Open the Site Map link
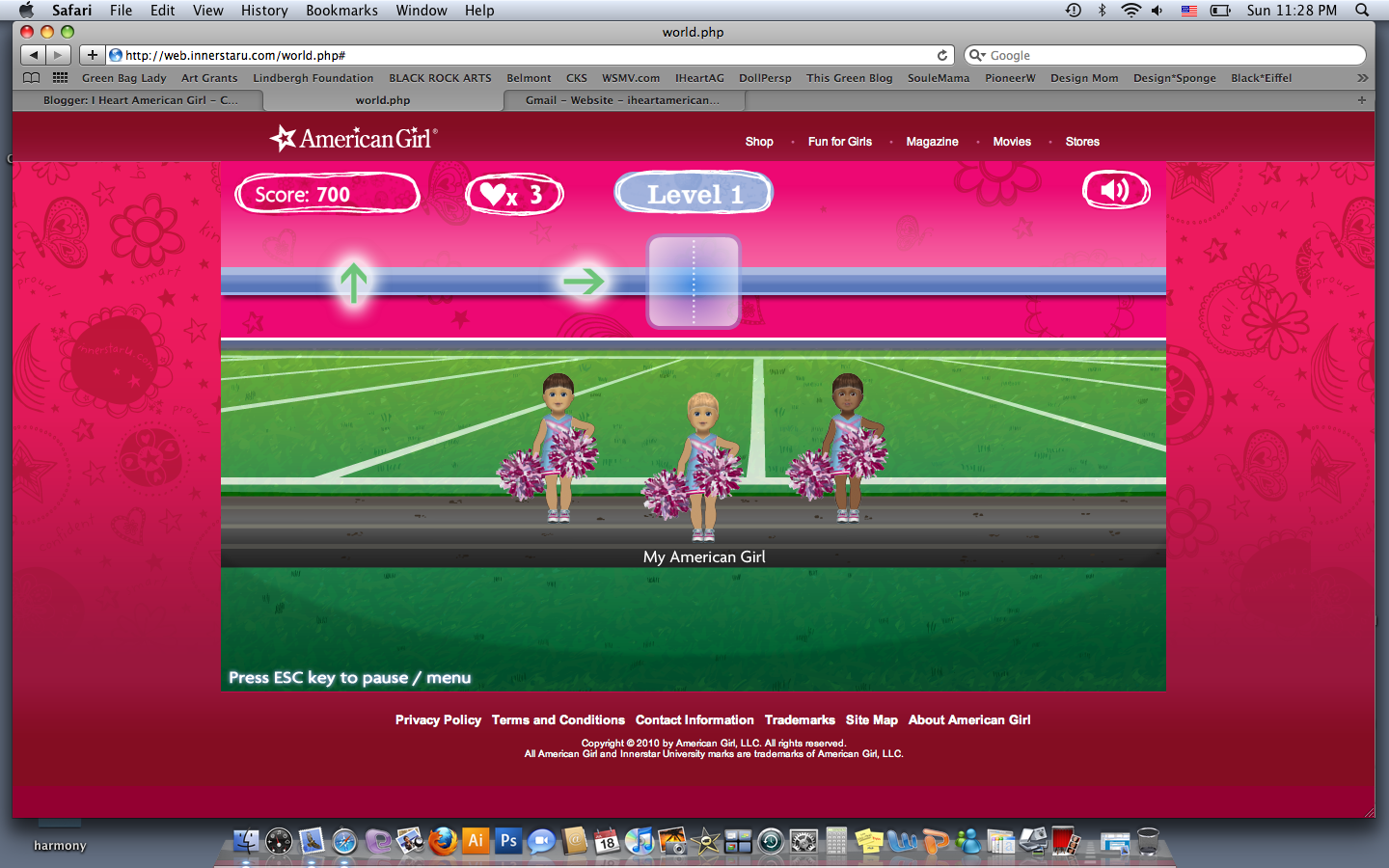1389x868 pixels. pos(872,720)
